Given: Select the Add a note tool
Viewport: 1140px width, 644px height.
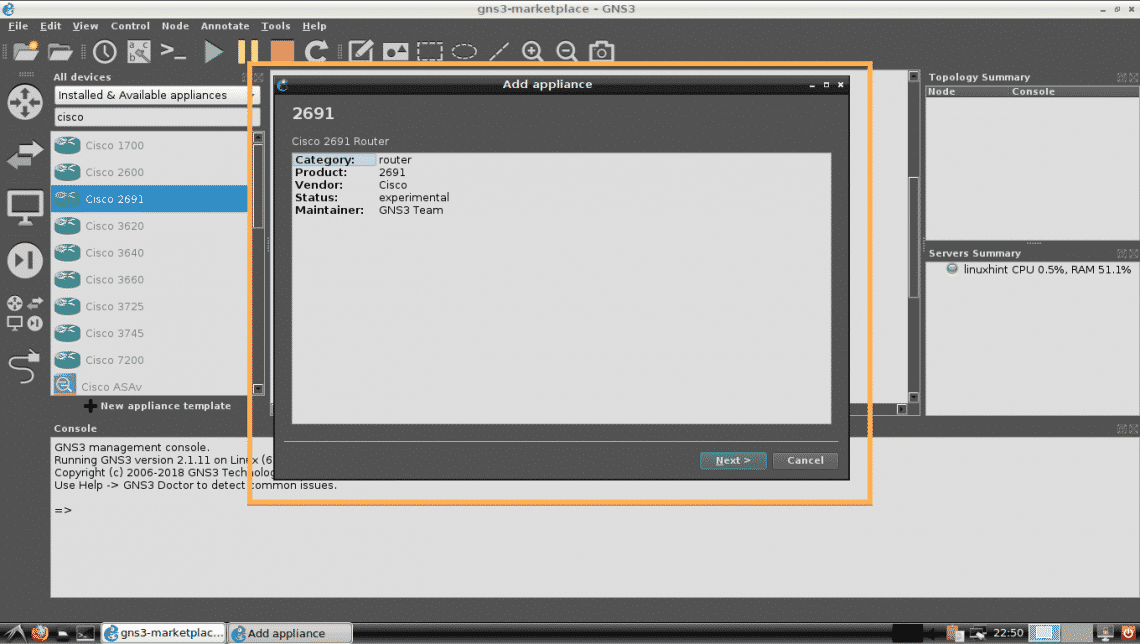Looking at the screenshot, I should click(361, 52).
